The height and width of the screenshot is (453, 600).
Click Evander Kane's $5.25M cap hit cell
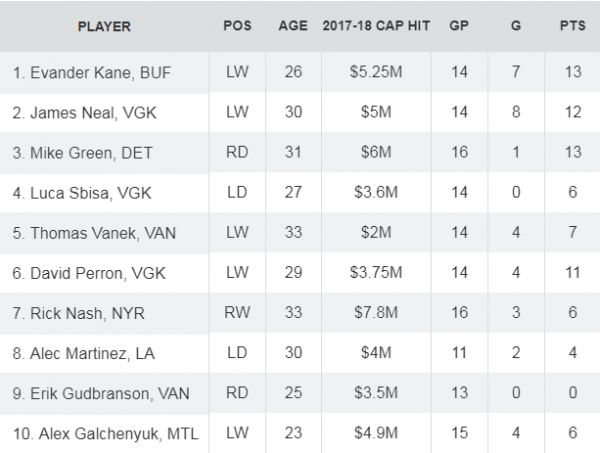(x=379, y=73)
